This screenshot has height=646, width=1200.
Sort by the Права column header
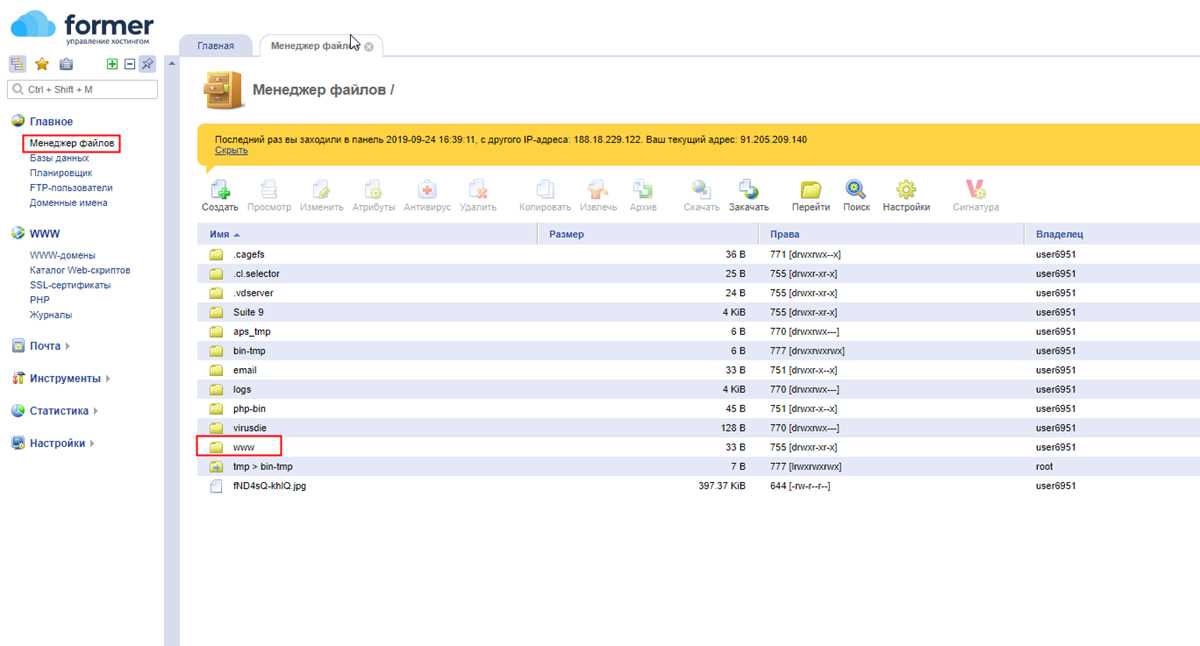[x=891, y=234]
